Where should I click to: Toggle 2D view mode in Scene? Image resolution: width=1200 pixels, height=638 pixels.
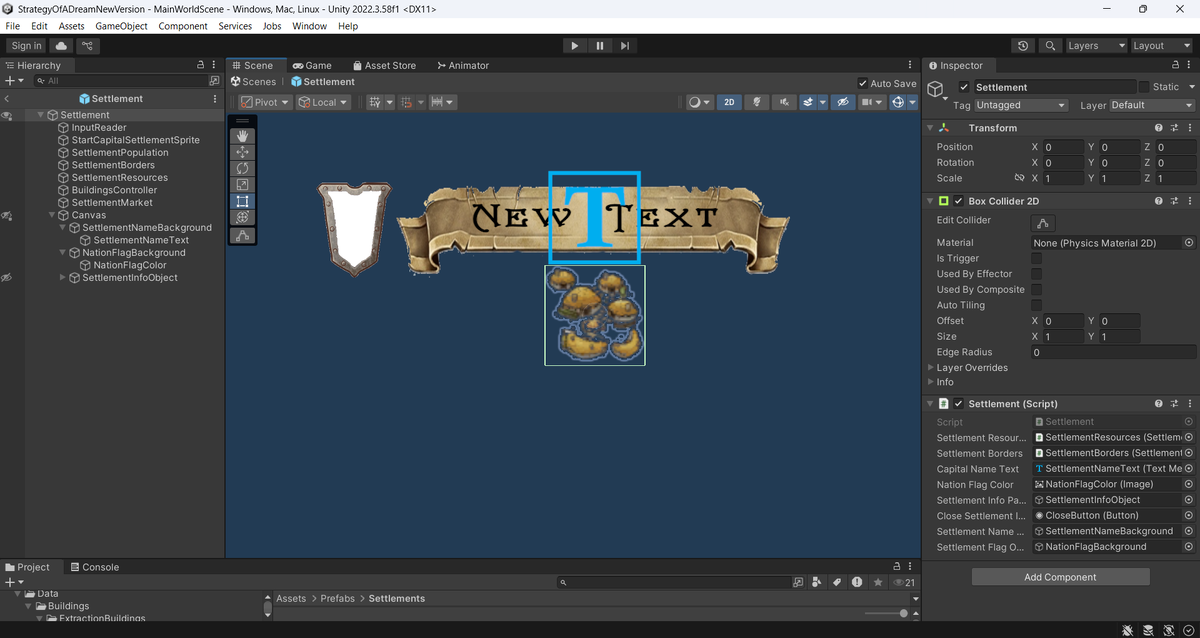[x=729, y=102]
